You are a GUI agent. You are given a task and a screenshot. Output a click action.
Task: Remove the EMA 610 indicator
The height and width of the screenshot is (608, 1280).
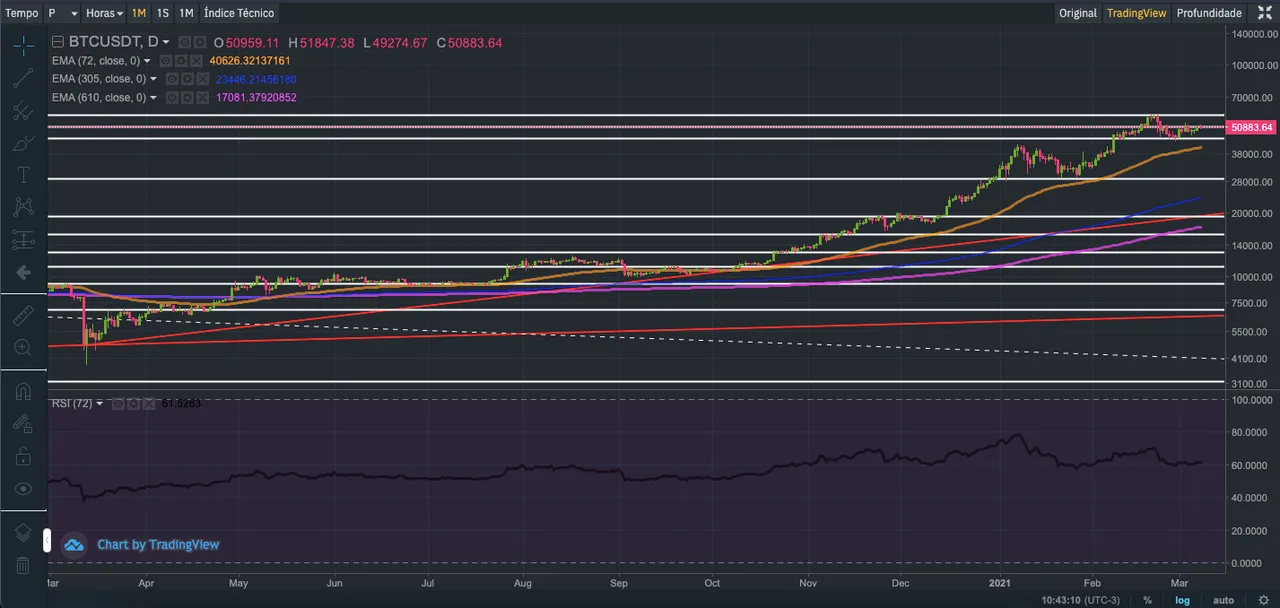pyautogui.click(x=202, y=98)
